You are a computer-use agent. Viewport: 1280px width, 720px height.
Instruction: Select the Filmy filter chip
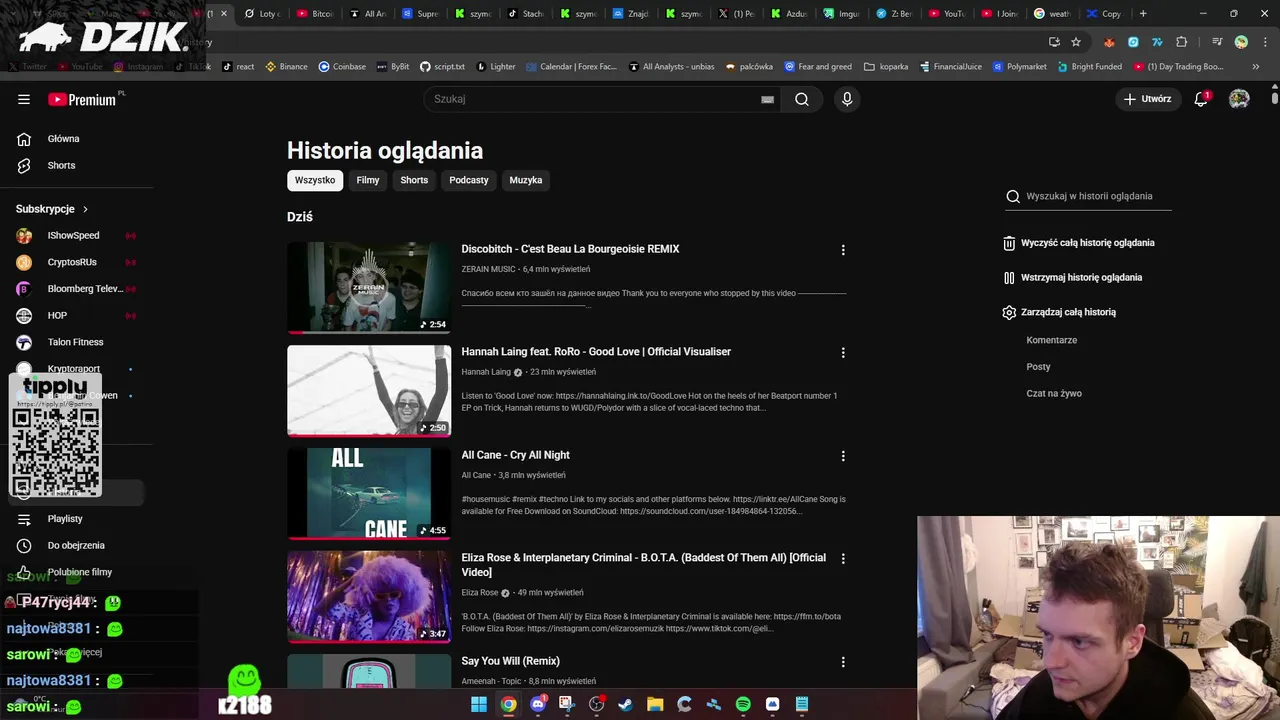pyautogui.click(x=368, y=180)
